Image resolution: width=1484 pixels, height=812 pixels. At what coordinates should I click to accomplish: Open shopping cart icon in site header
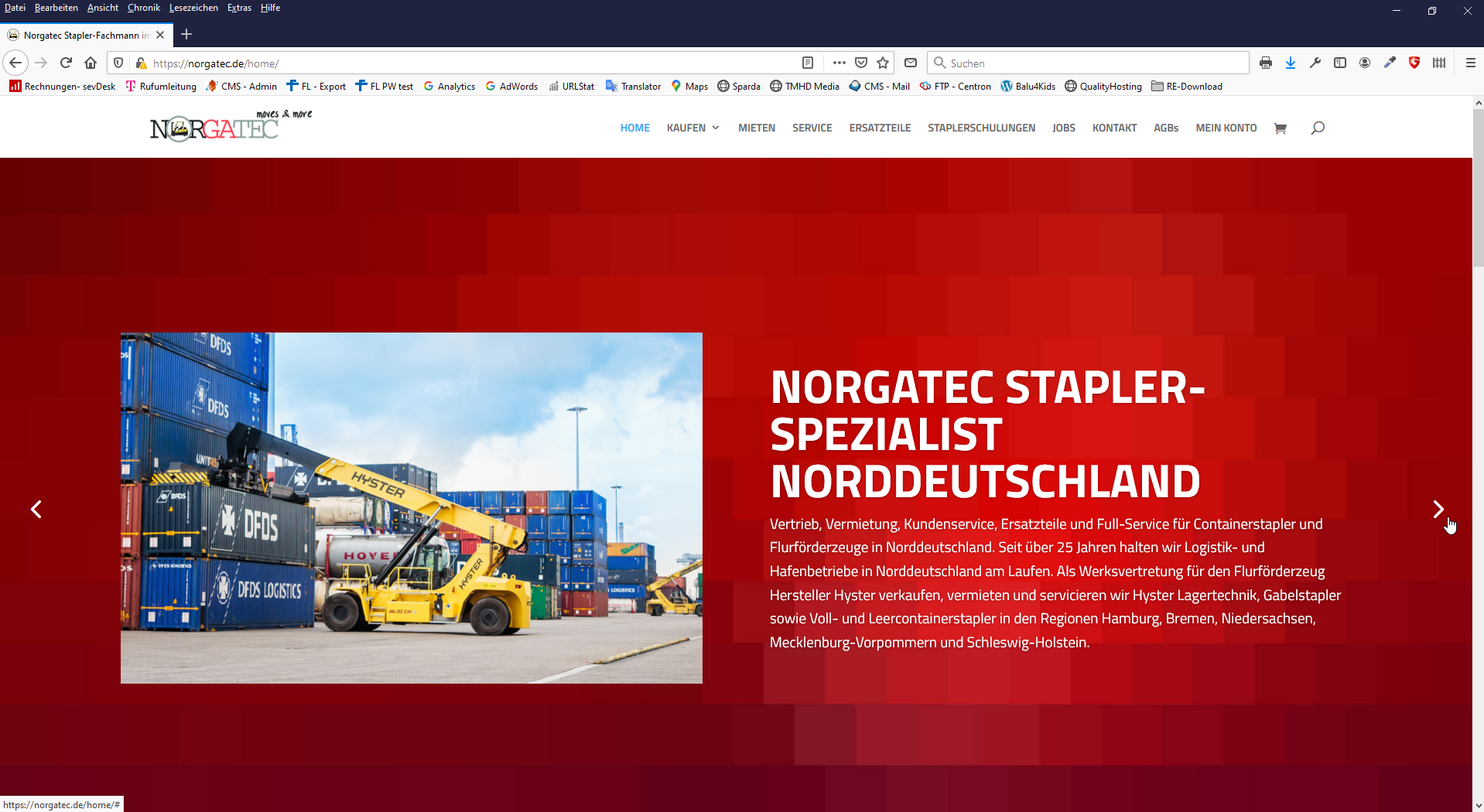pyautogui.click(x=1281, y=128)
